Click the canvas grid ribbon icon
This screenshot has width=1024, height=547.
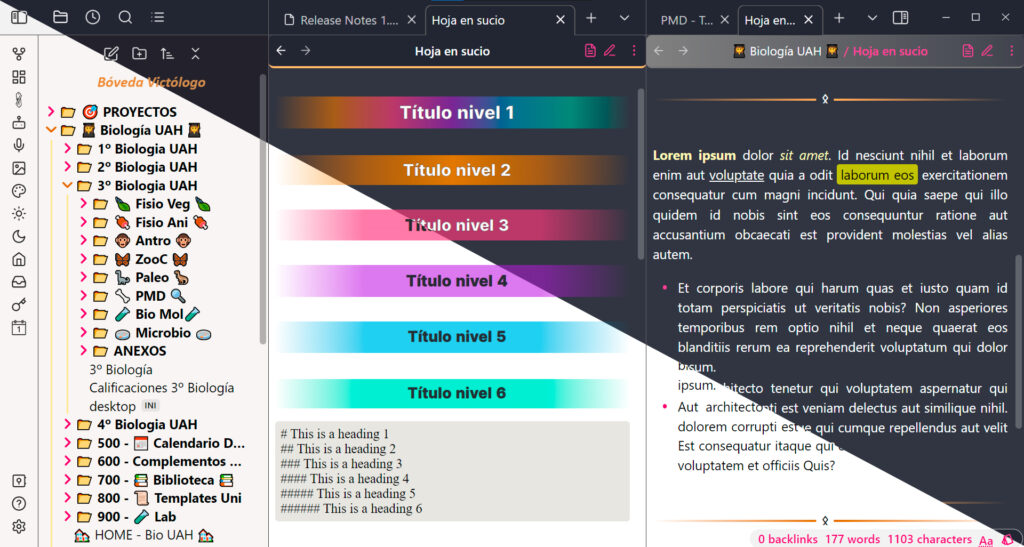tap(19, 77)
